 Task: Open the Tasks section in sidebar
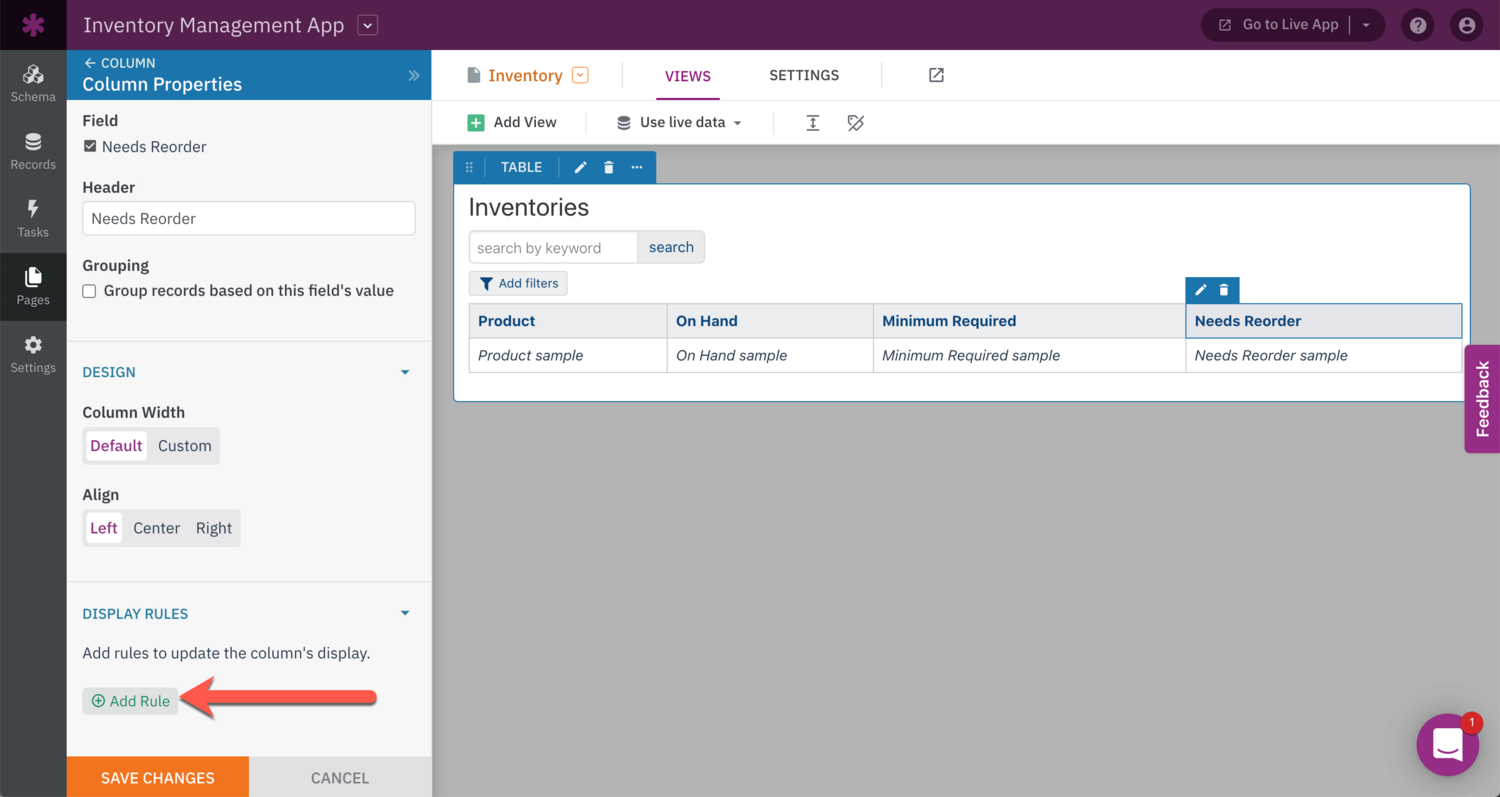tap(33, 218)
